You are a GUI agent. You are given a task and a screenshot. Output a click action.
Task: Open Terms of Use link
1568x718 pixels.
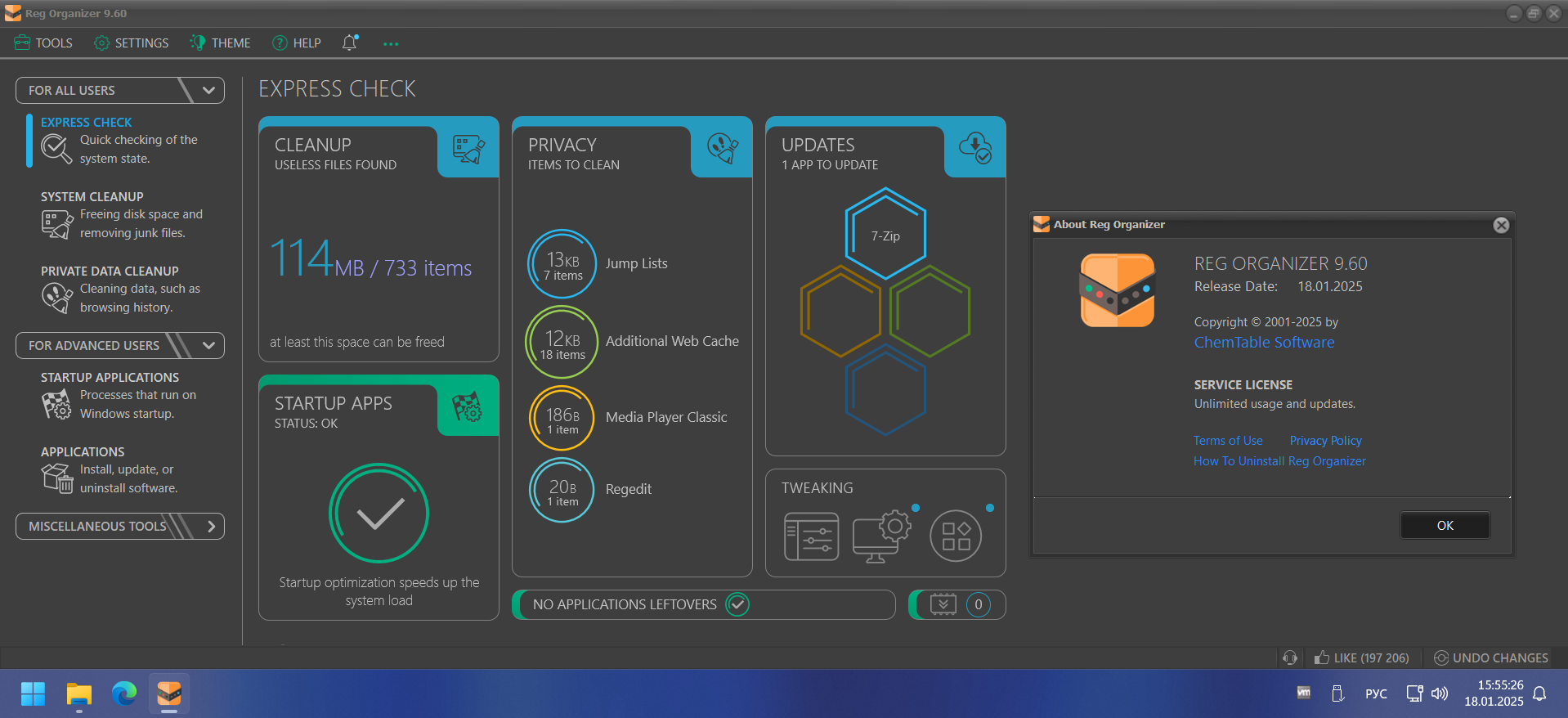click(x=1228, y=441)
